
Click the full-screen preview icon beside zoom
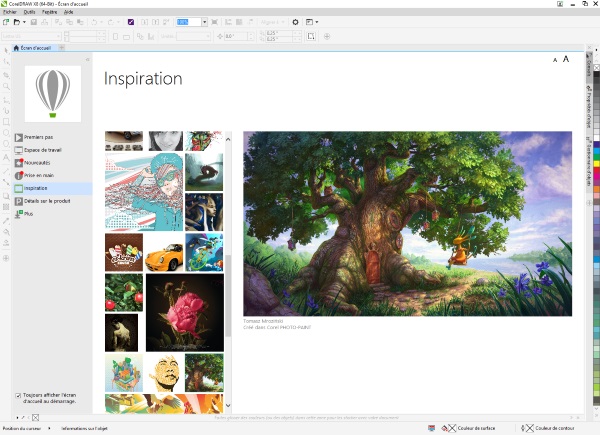point(215,22)
